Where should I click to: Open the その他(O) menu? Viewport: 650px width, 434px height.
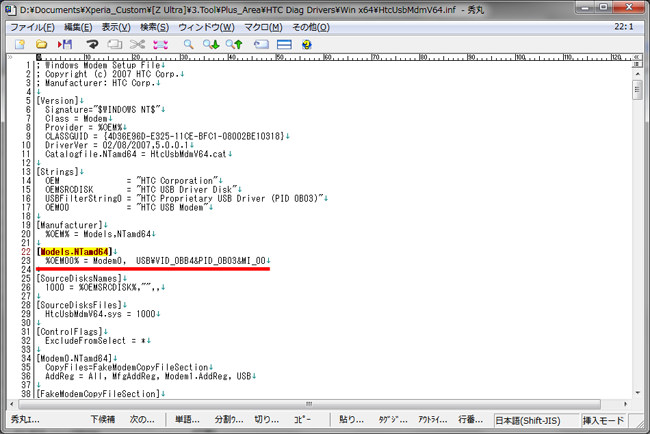tap(311, 27)
